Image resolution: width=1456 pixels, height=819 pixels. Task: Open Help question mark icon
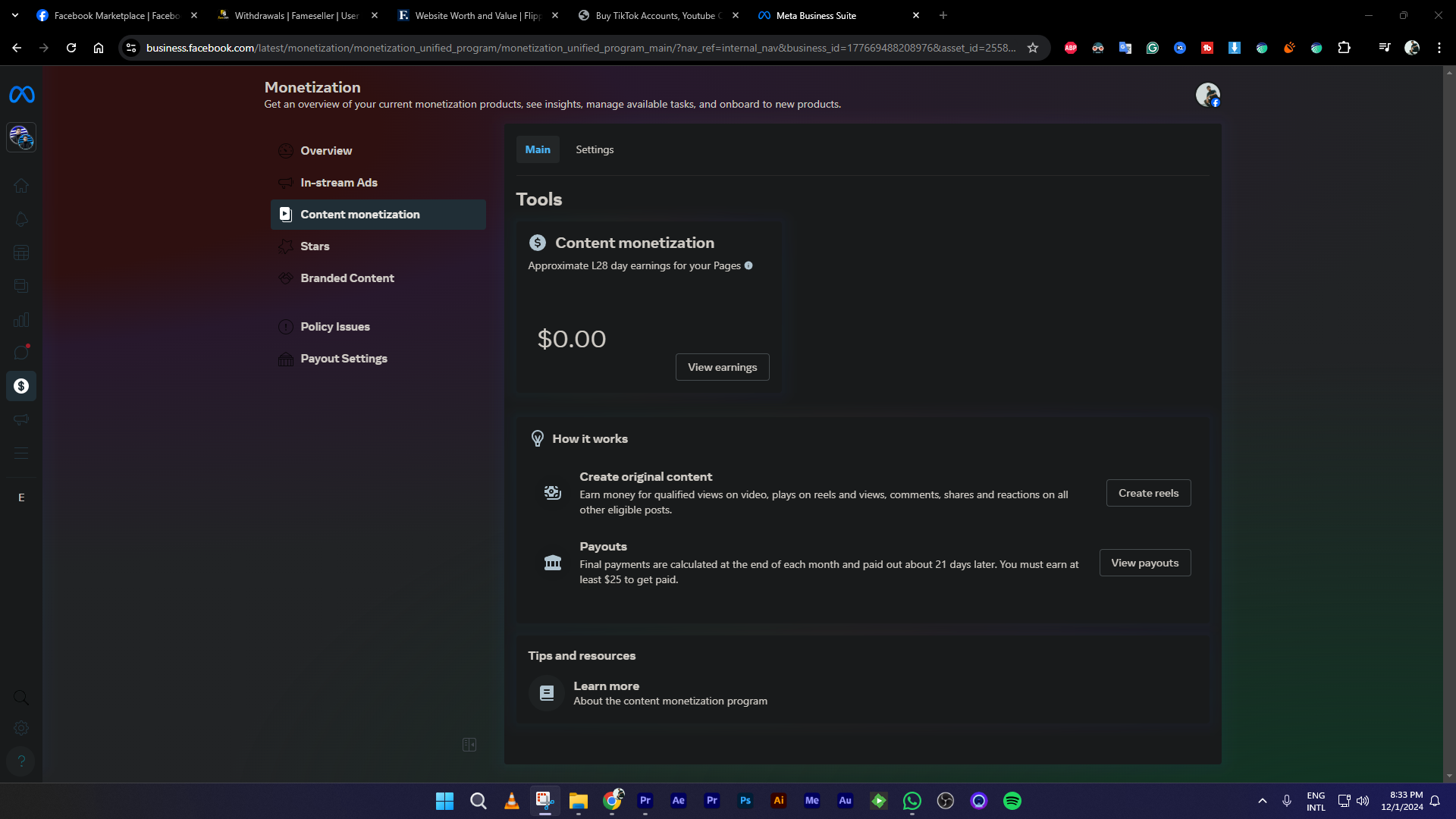(21, 761)
